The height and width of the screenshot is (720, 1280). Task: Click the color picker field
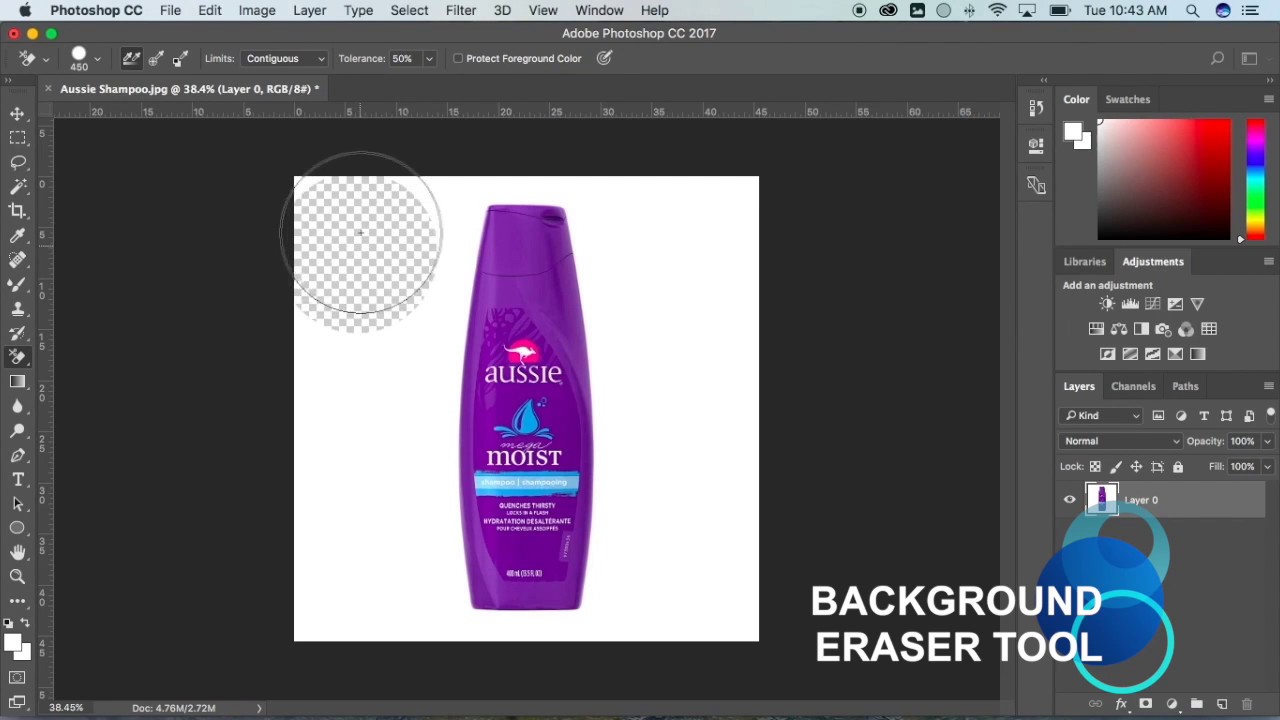(1164, 180)
